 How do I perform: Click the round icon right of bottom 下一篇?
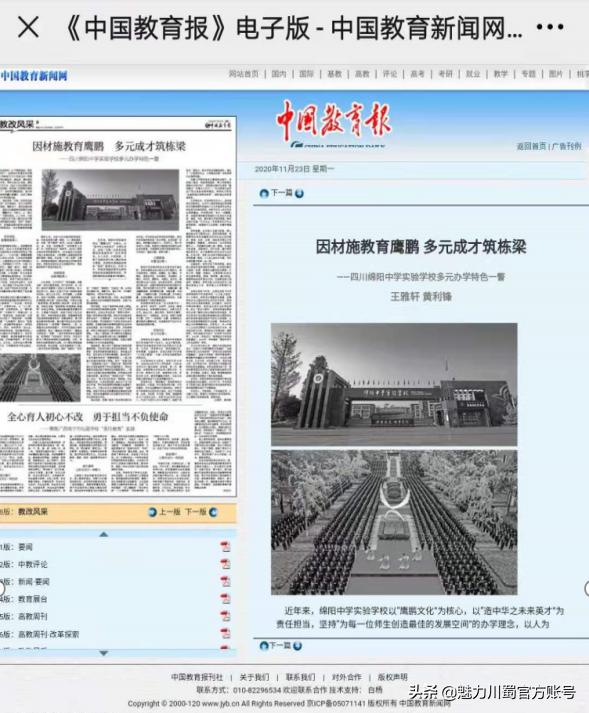[x=297, y=645]
